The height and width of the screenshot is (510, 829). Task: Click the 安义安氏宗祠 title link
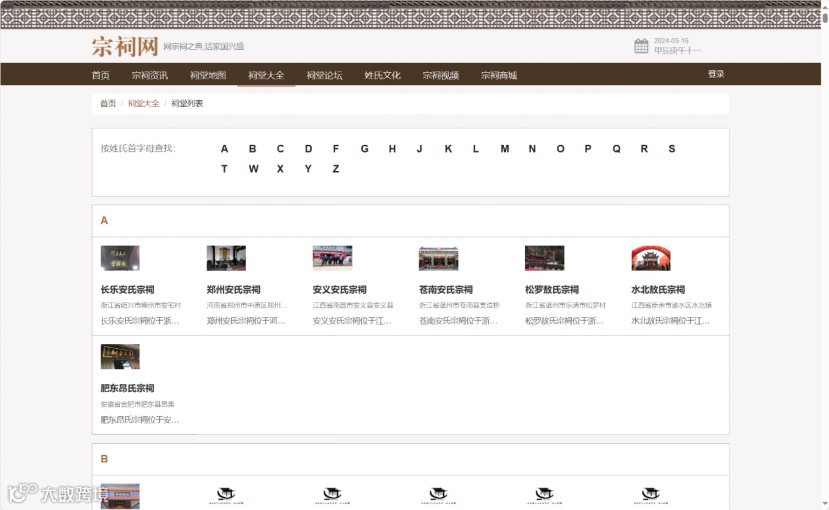click(x=339, y=290)
